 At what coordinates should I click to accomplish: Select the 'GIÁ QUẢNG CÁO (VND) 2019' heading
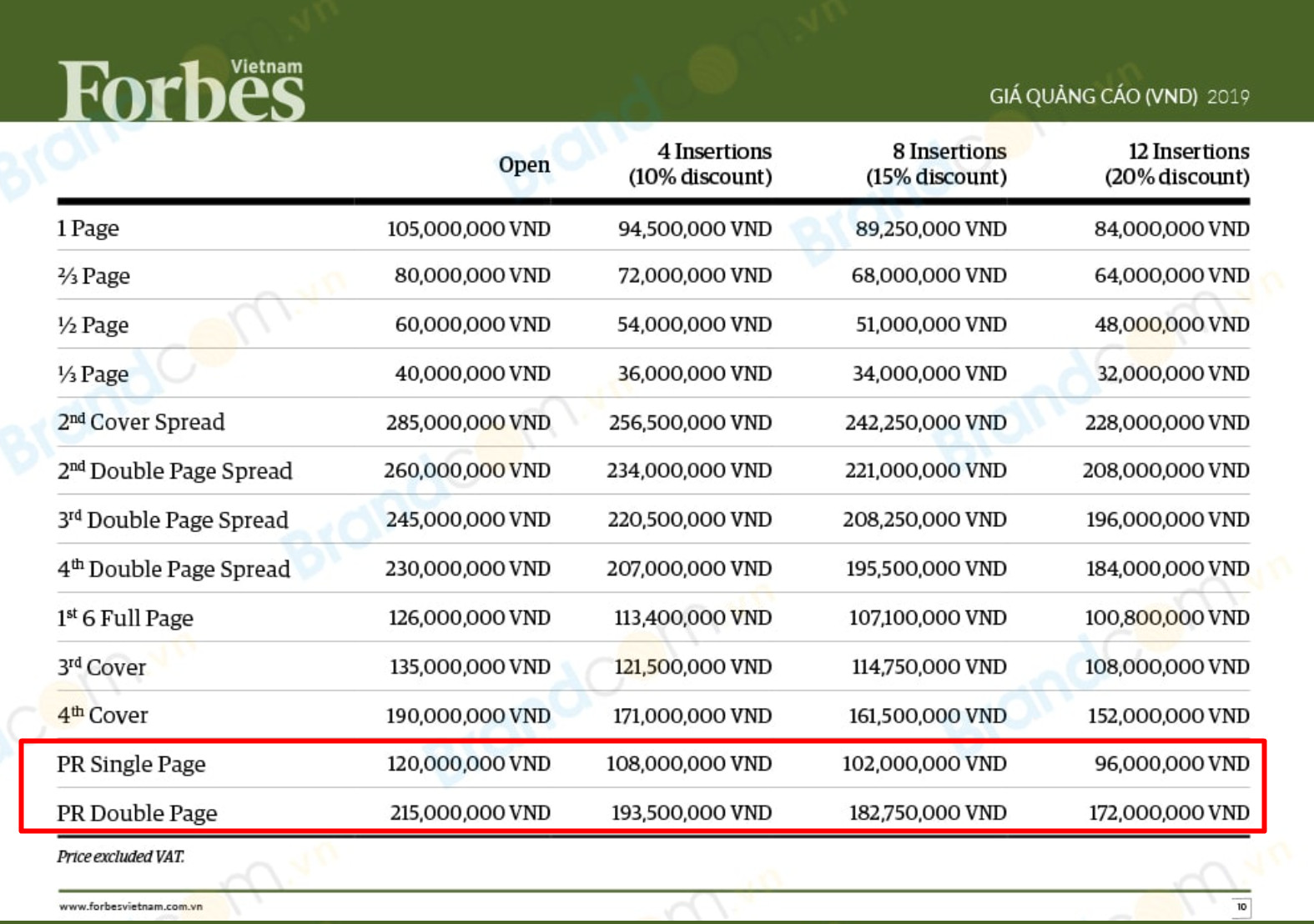click(1119, 97)
